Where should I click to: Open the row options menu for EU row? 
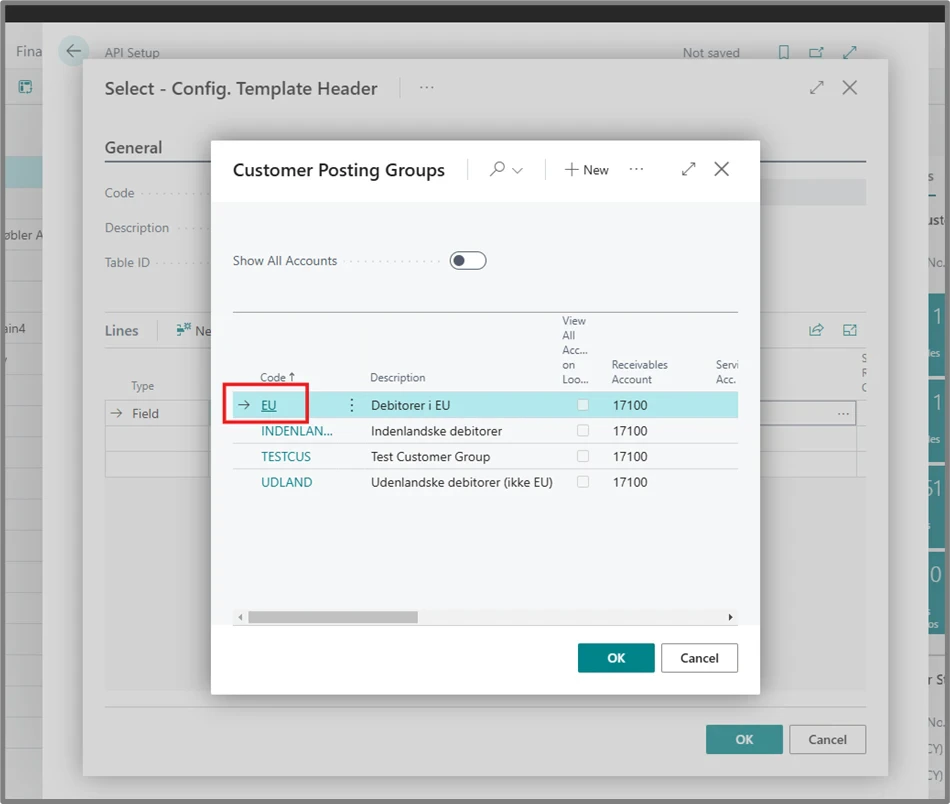point(351,405)
